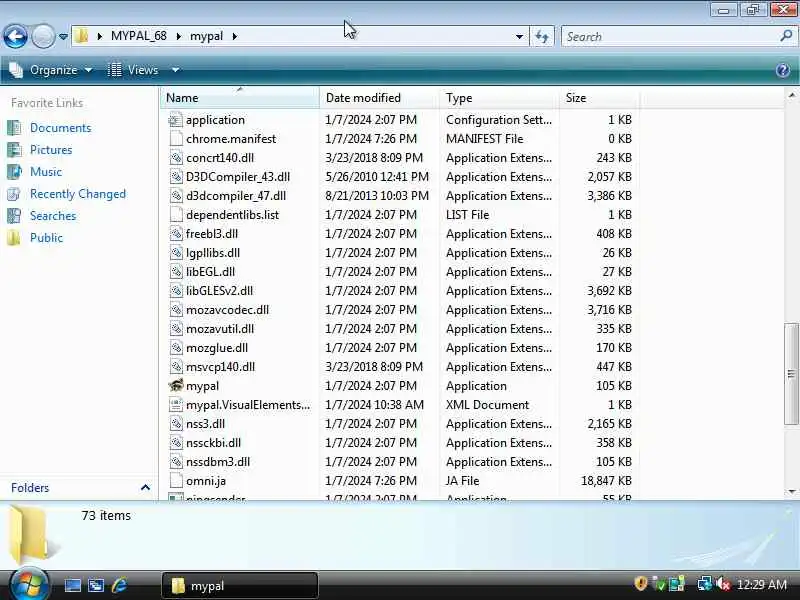Select mozavutil.dll file icon
Image resolution: width=800 pixels, height=600 pixels.
point(175,329)
